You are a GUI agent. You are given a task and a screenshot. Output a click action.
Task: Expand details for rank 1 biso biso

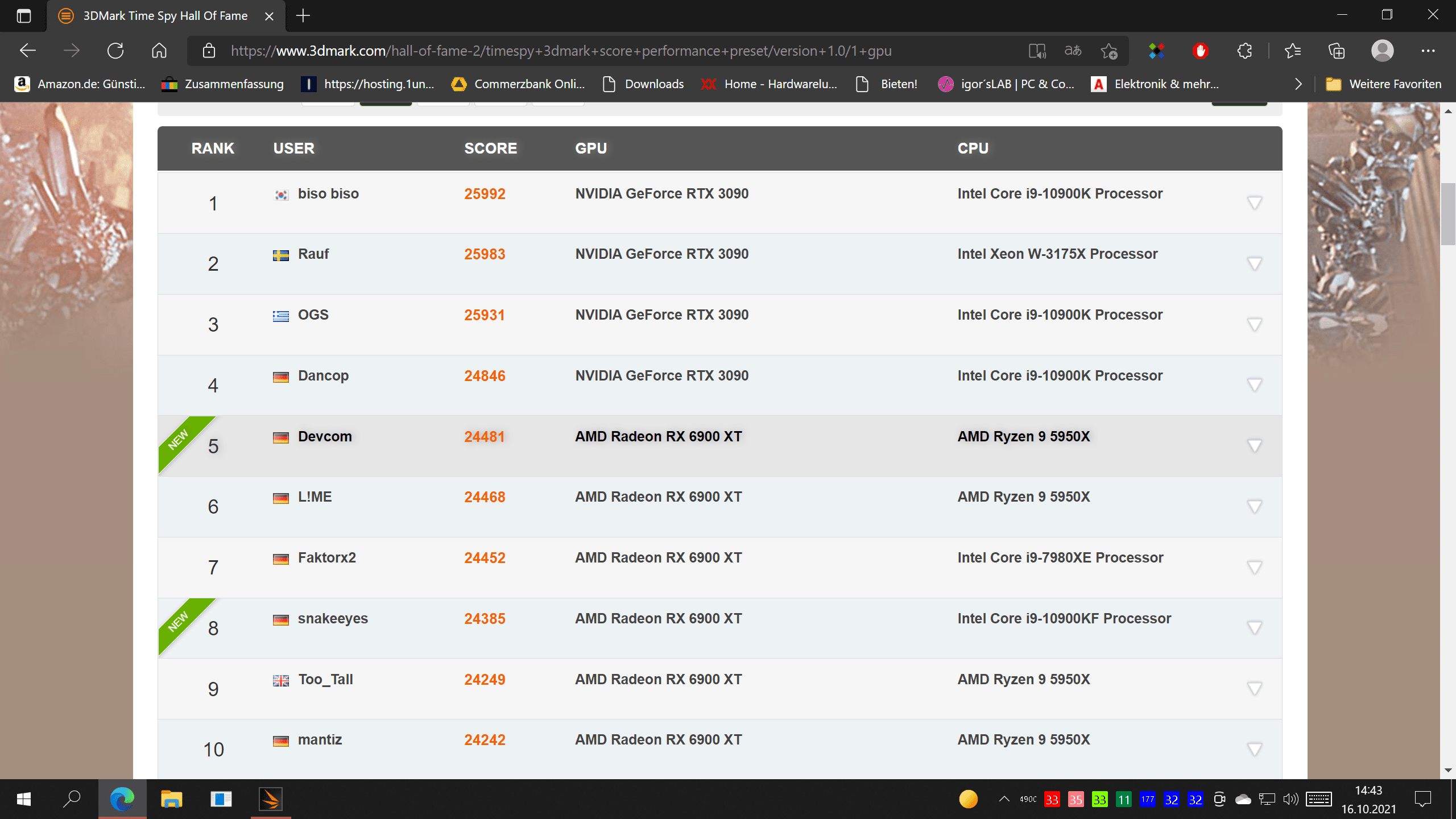coord(1255,203)
